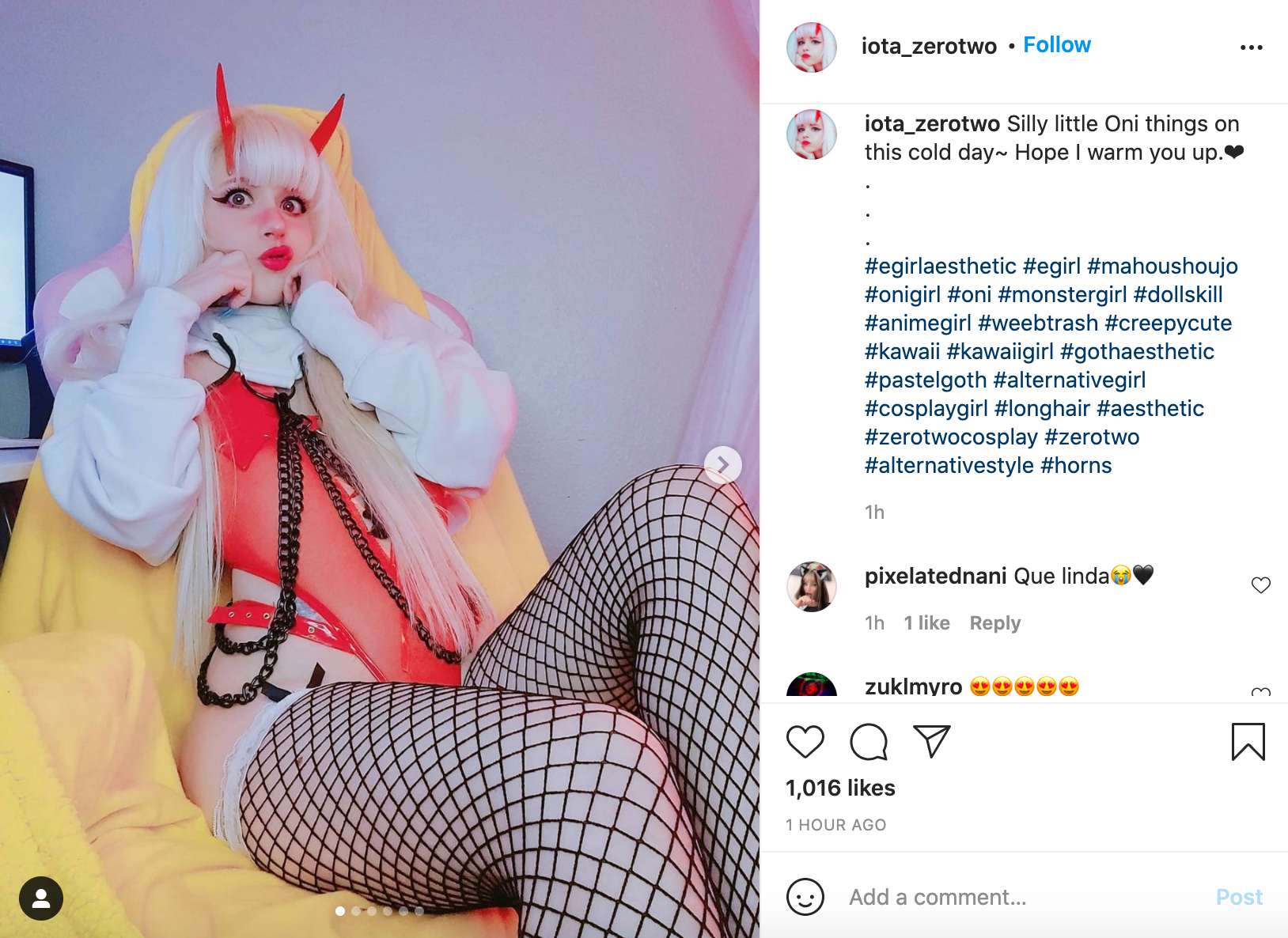
Task: Save post with the bookmark icon
Action: pyautogui.click(x=1248, y=742)
